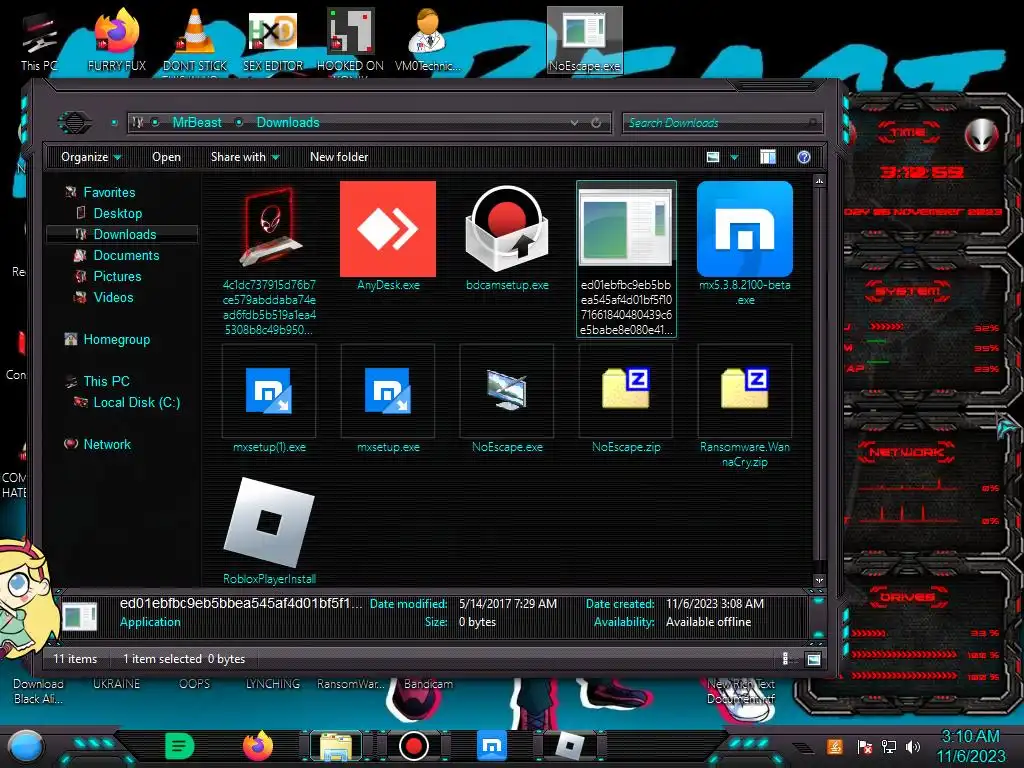Open the Help icon in the toolbar
Image resolution: width=1024 pixels, height=768 pixels.
pos(804,157)
